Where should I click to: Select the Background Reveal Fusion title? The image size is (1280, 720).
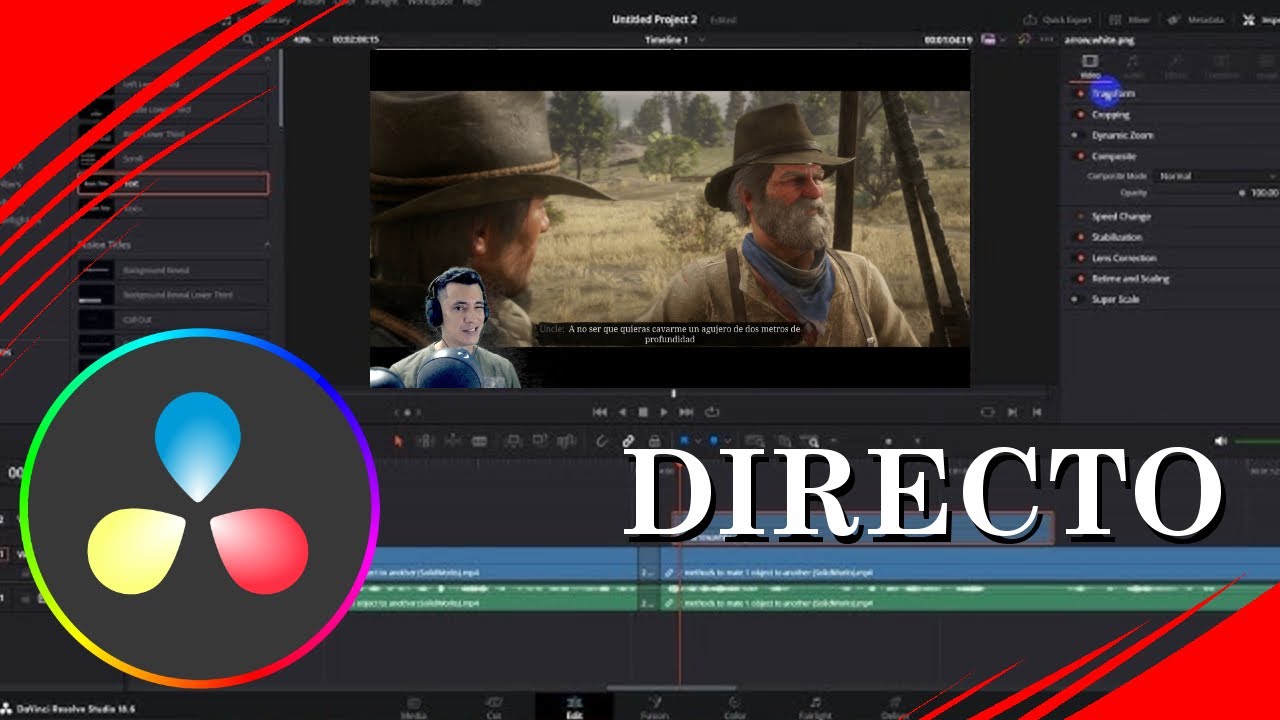click(173, 270)
